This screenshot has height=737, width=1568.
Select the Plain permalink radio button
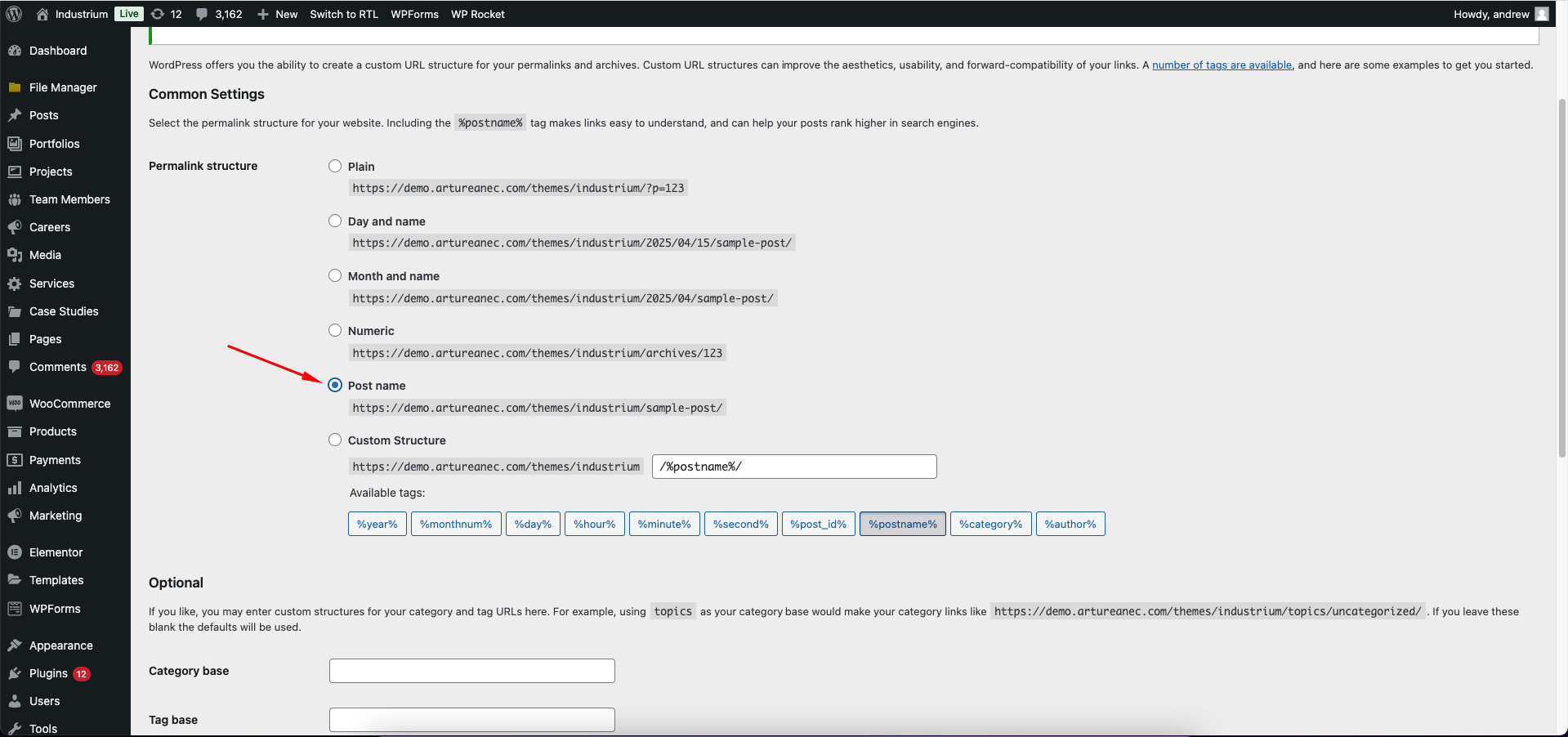click(x=335, y=166)
